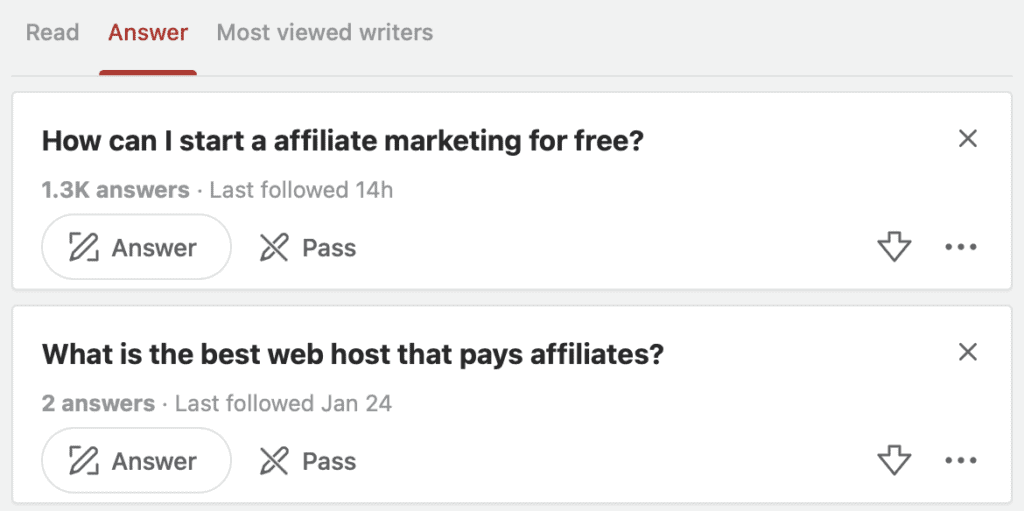Screen dimensions: 1024x511
Task: Dismiss the best web host question card
Action: pyautogui.click(x=967, y=352)
